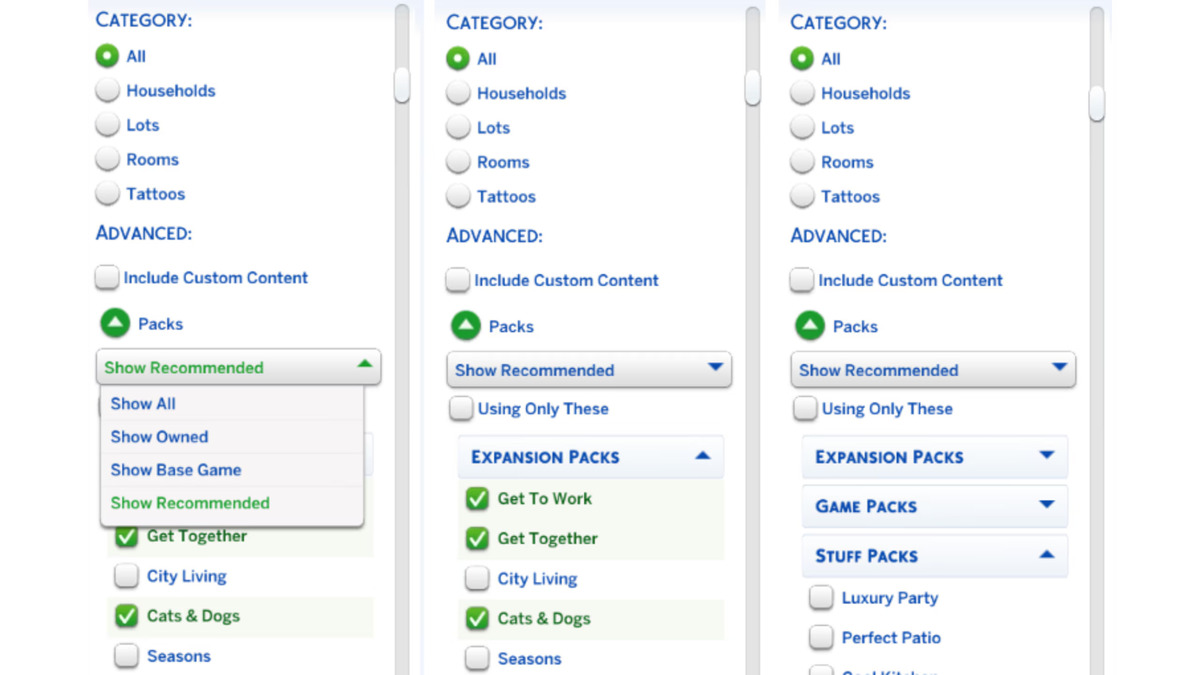Click the scrollbar thumb in the right panel
1200x675 pixels.
tap(1096, 104)
